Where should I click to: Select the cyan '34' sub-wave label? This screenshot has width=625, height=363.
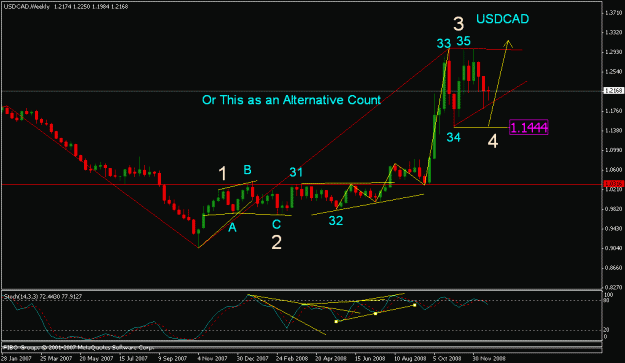click(x=454, y=137)
